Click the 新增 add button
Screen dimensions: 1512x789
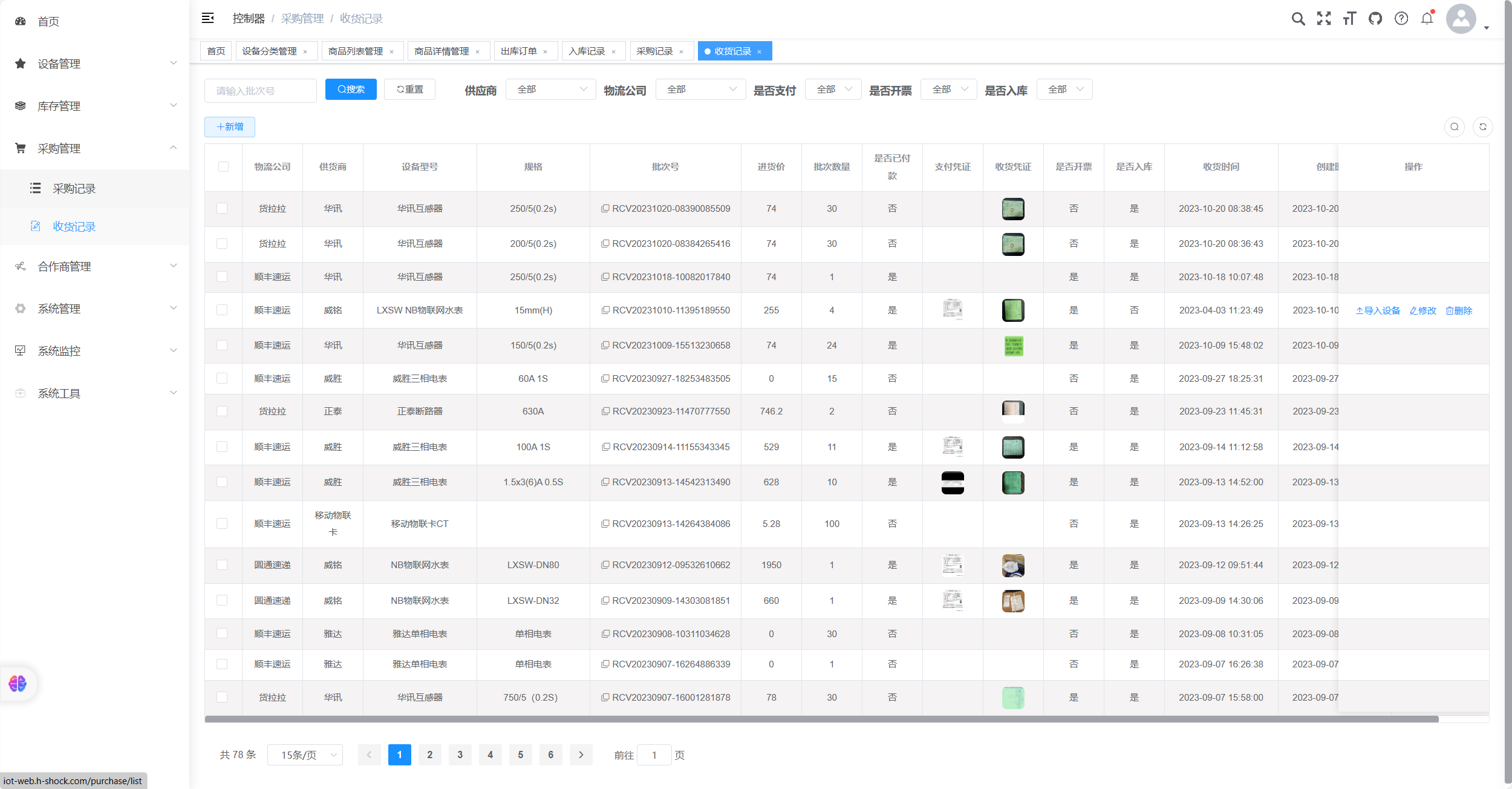230,127
